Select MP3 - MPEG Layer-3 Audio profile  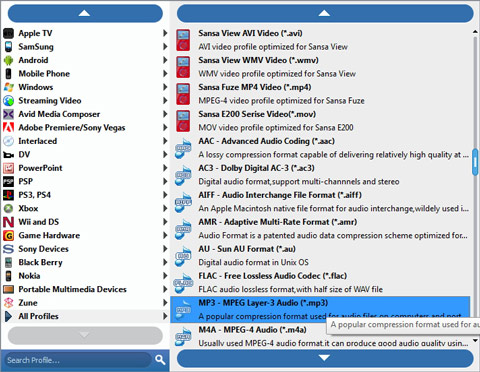320,310
